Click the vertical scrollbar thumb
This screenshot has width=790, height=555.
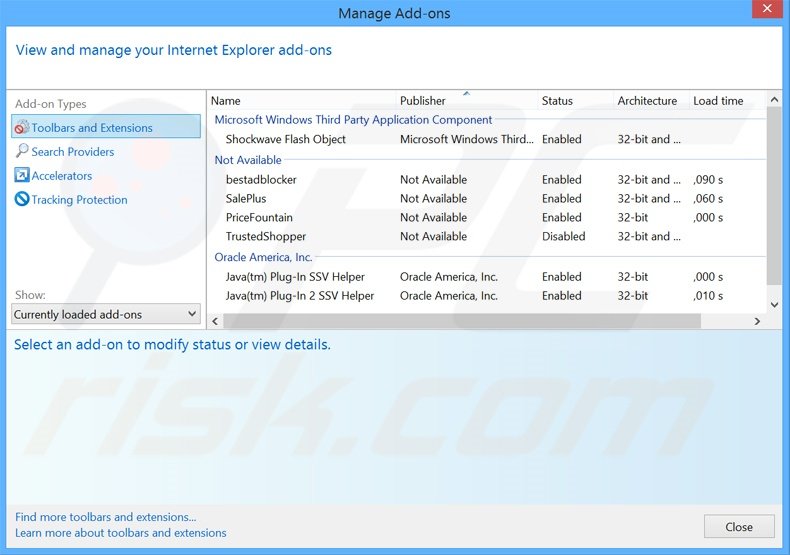click(x=774, y=195)
